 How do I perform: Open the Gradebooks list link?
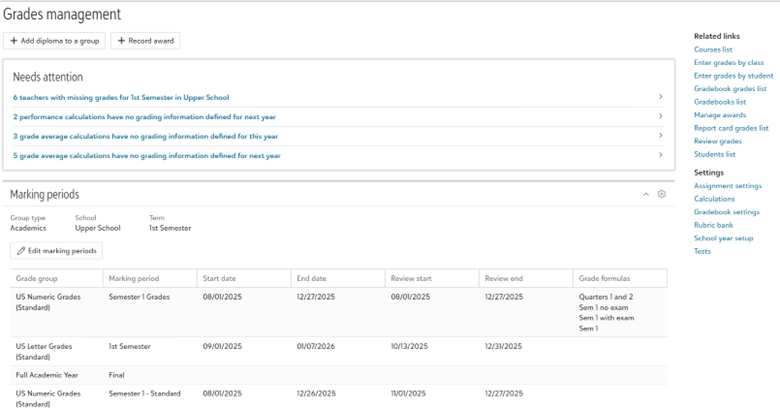coord(720,102)
